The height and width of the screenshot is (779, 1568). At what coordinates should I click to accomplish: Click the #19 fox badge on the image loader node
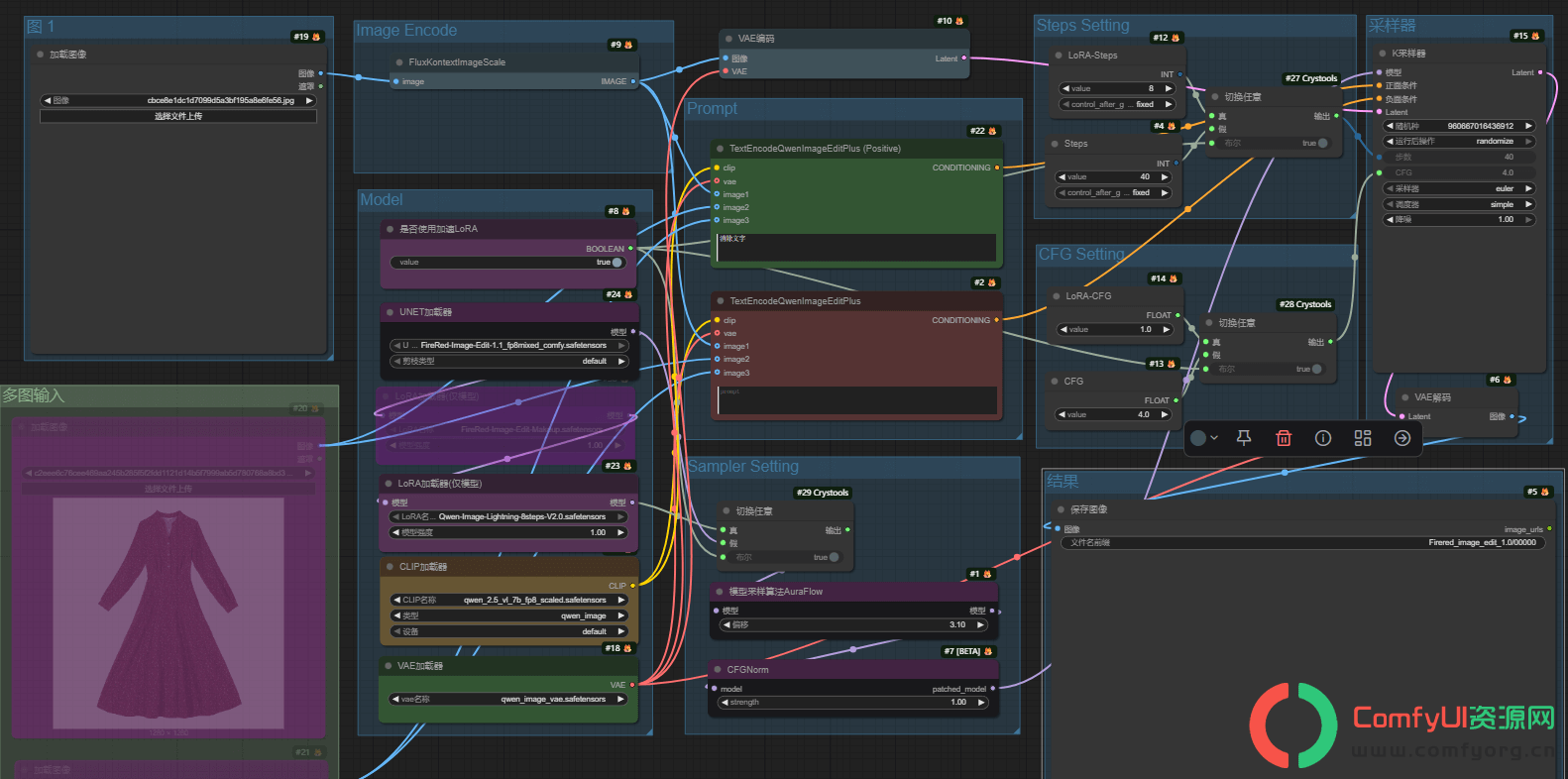(x=307, y=37)
